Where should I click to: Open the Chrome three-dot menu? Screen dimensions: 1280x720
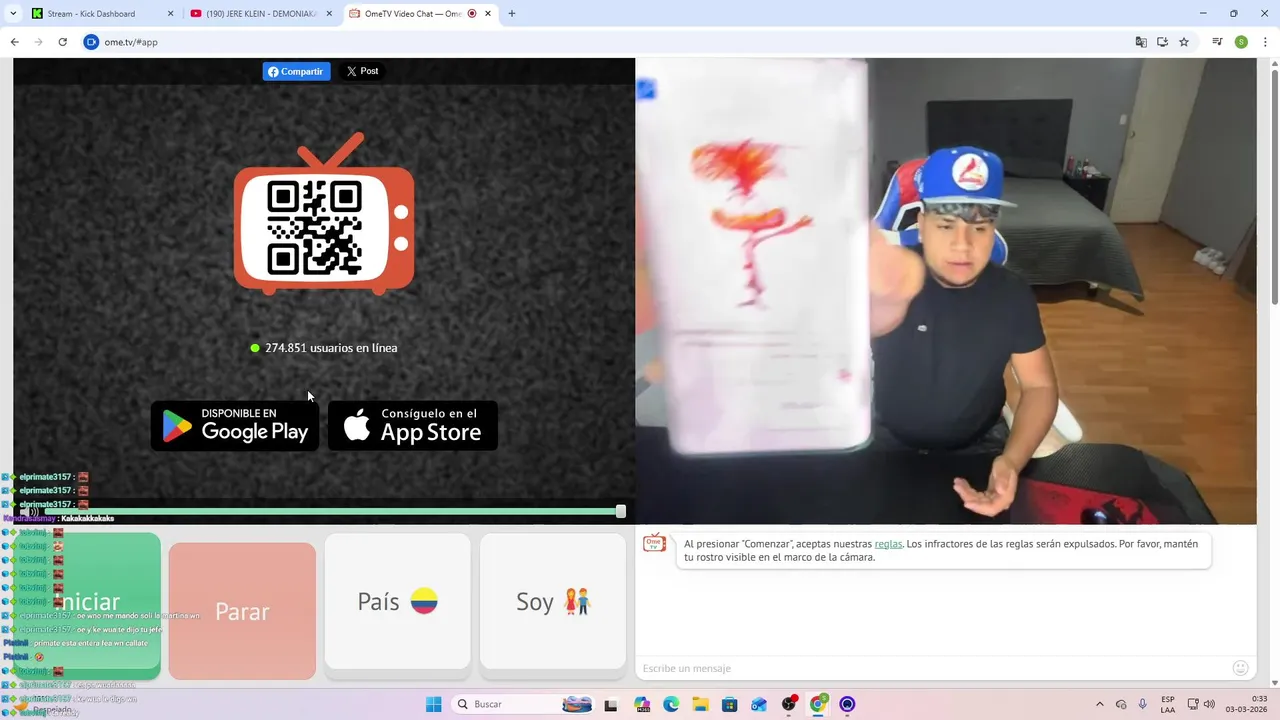1265,42
